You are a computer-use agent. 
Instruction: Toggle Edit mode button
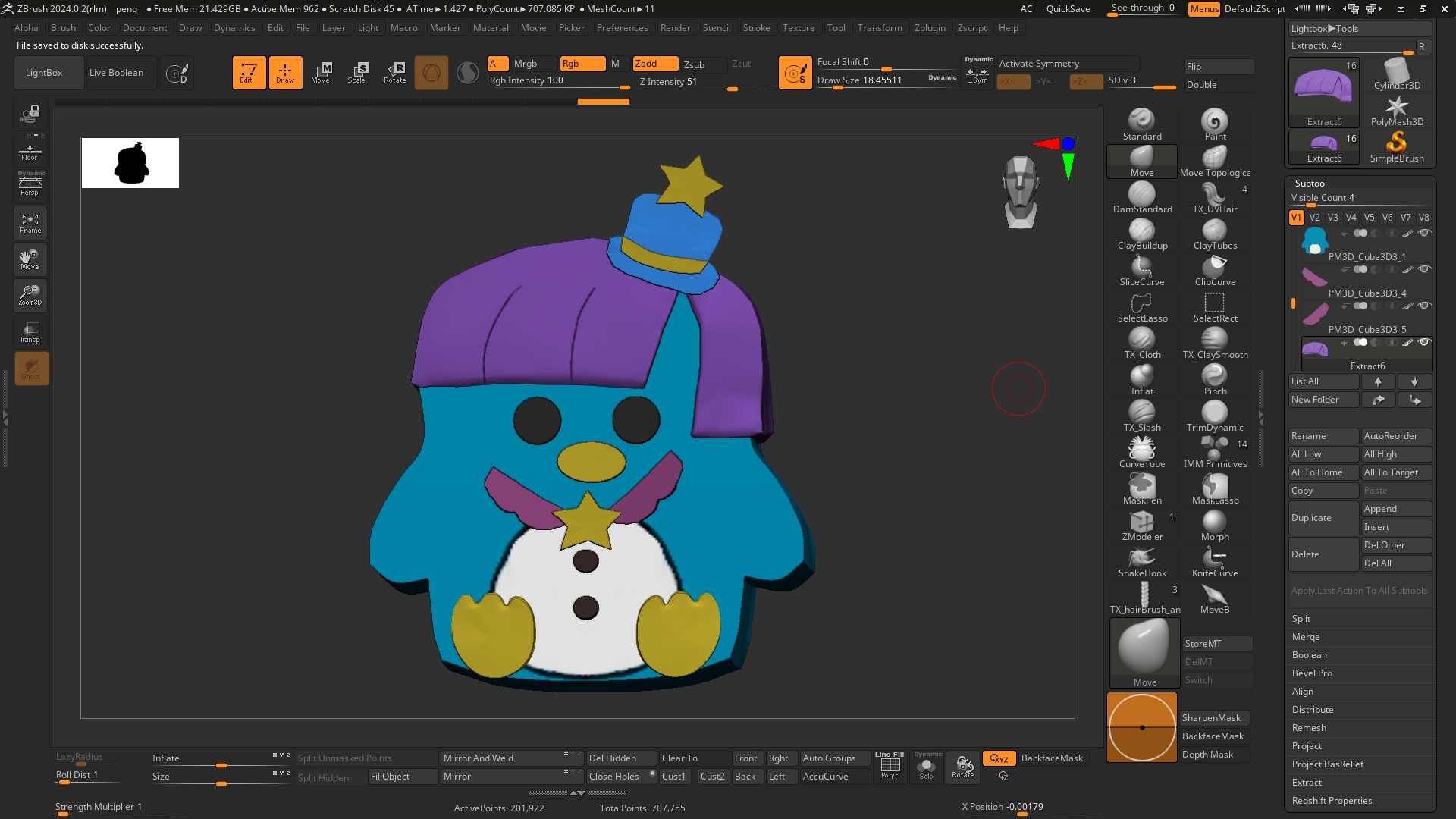(x=249, y=73)
